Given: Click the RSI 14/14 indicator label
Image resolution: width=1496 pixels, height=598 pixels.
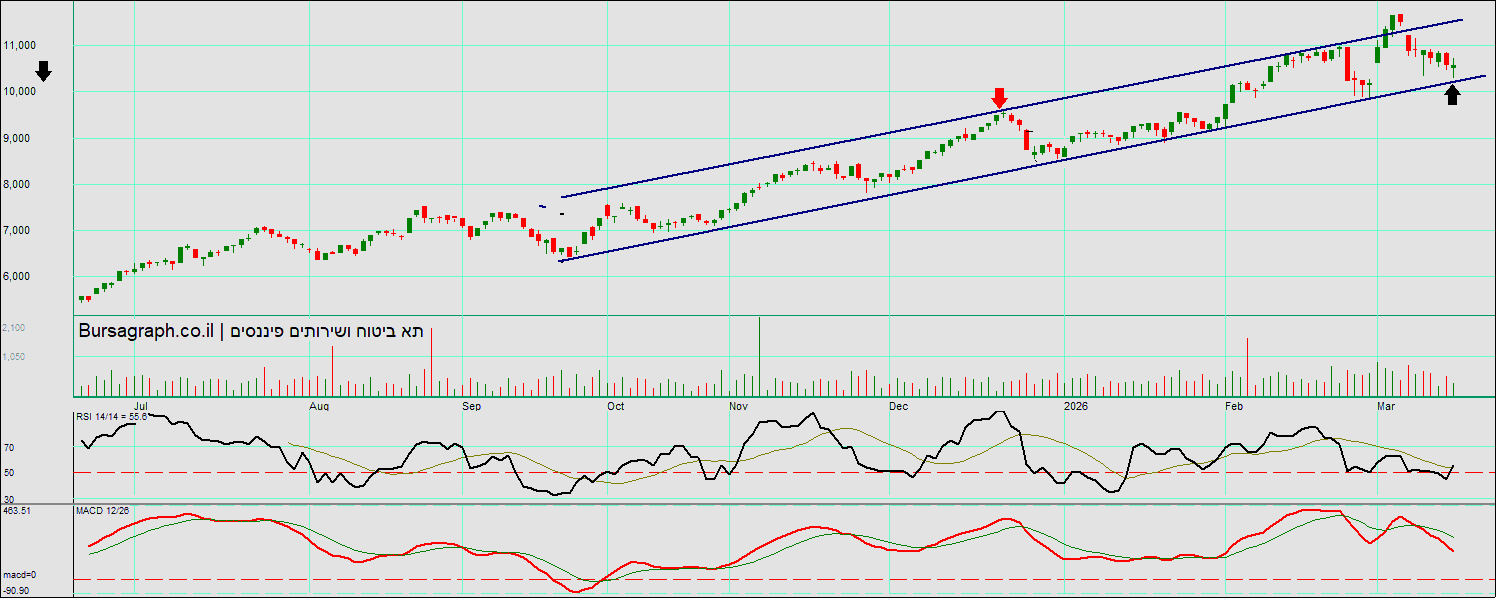Looking at the screenshot, I should click(112, 416).
